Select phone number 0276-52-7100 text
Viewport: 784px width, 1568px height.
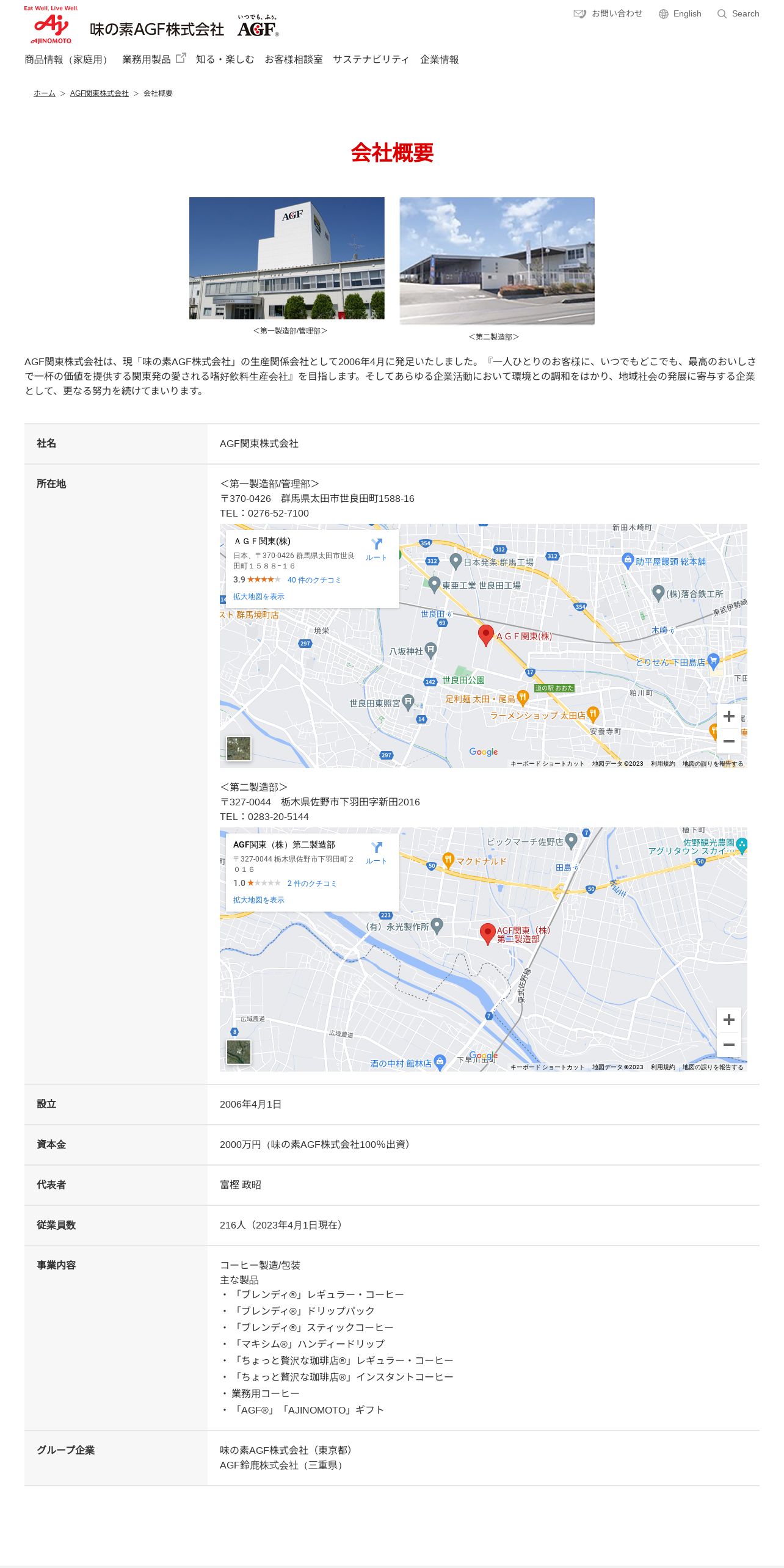(278, 514)
